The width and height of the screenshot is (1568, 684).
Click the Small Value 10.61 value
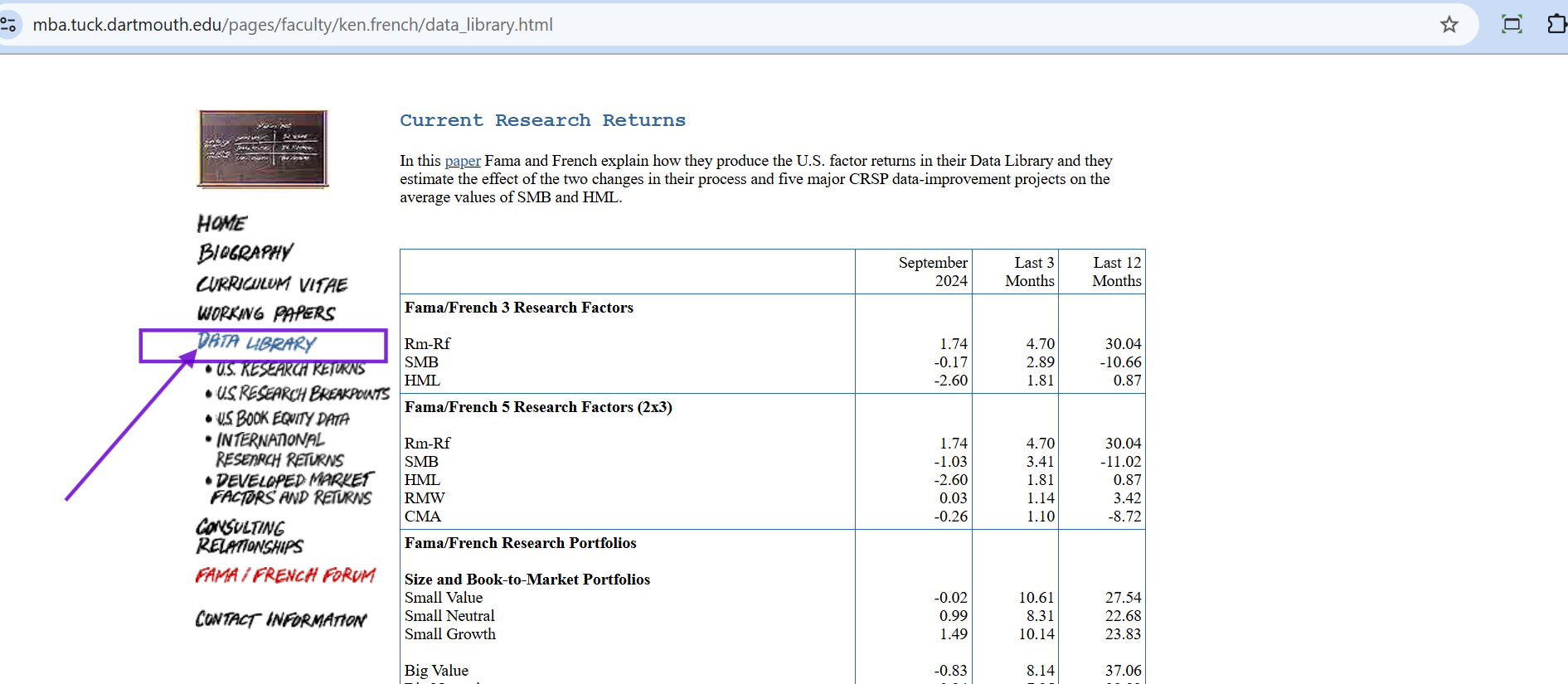coord(1036,598)
